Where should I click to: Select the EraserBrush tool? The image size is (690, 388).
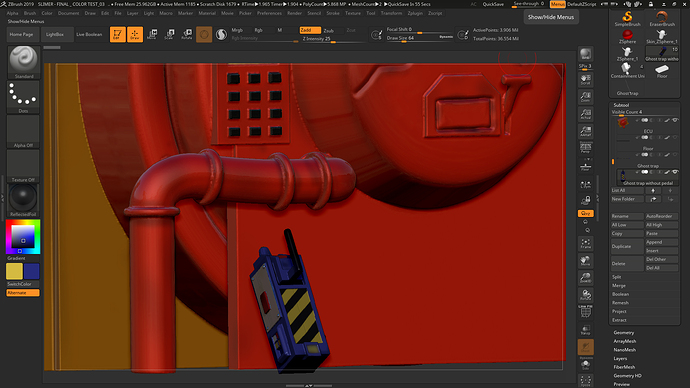[x=662, y=19]
